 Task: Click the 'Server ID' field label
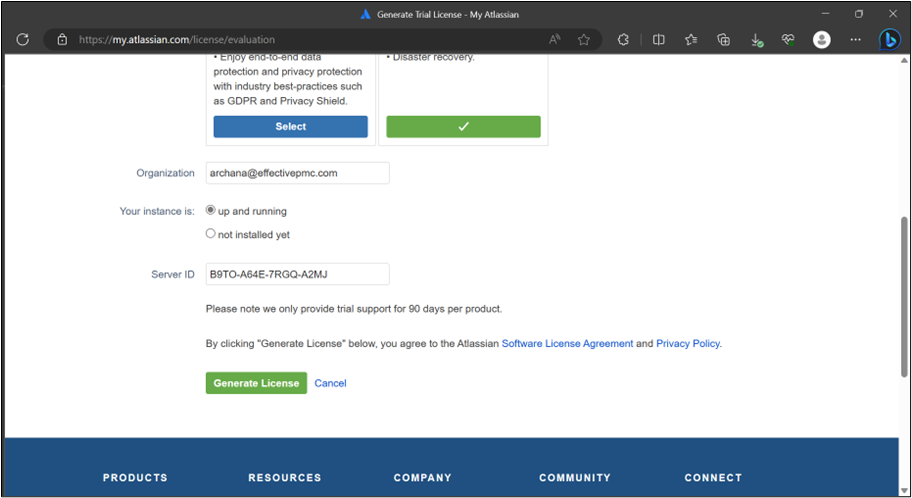173,274
